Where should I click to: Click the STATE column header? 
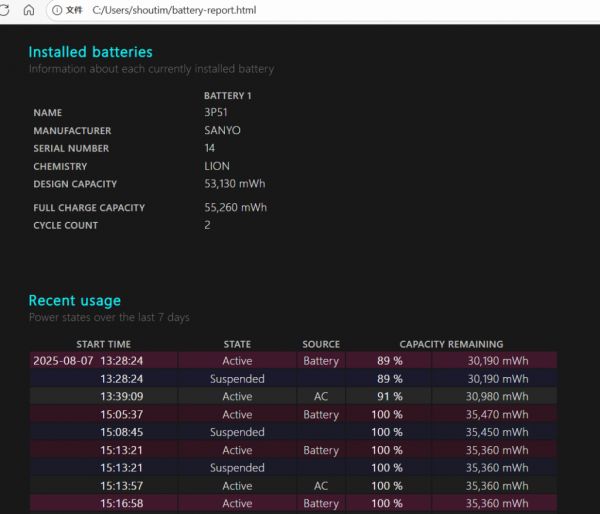(x=237, y=344)
